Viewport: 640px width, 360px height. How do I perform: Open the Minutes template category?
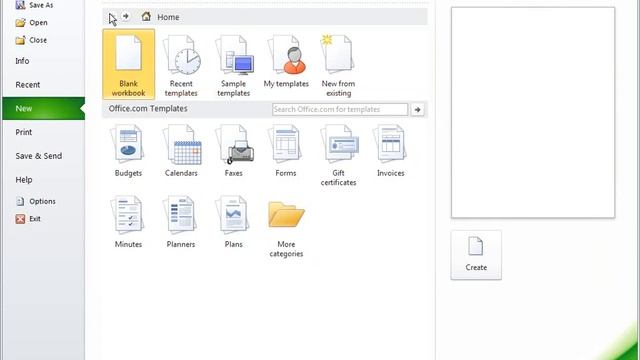pyautogui.click(x=128, y=222)
